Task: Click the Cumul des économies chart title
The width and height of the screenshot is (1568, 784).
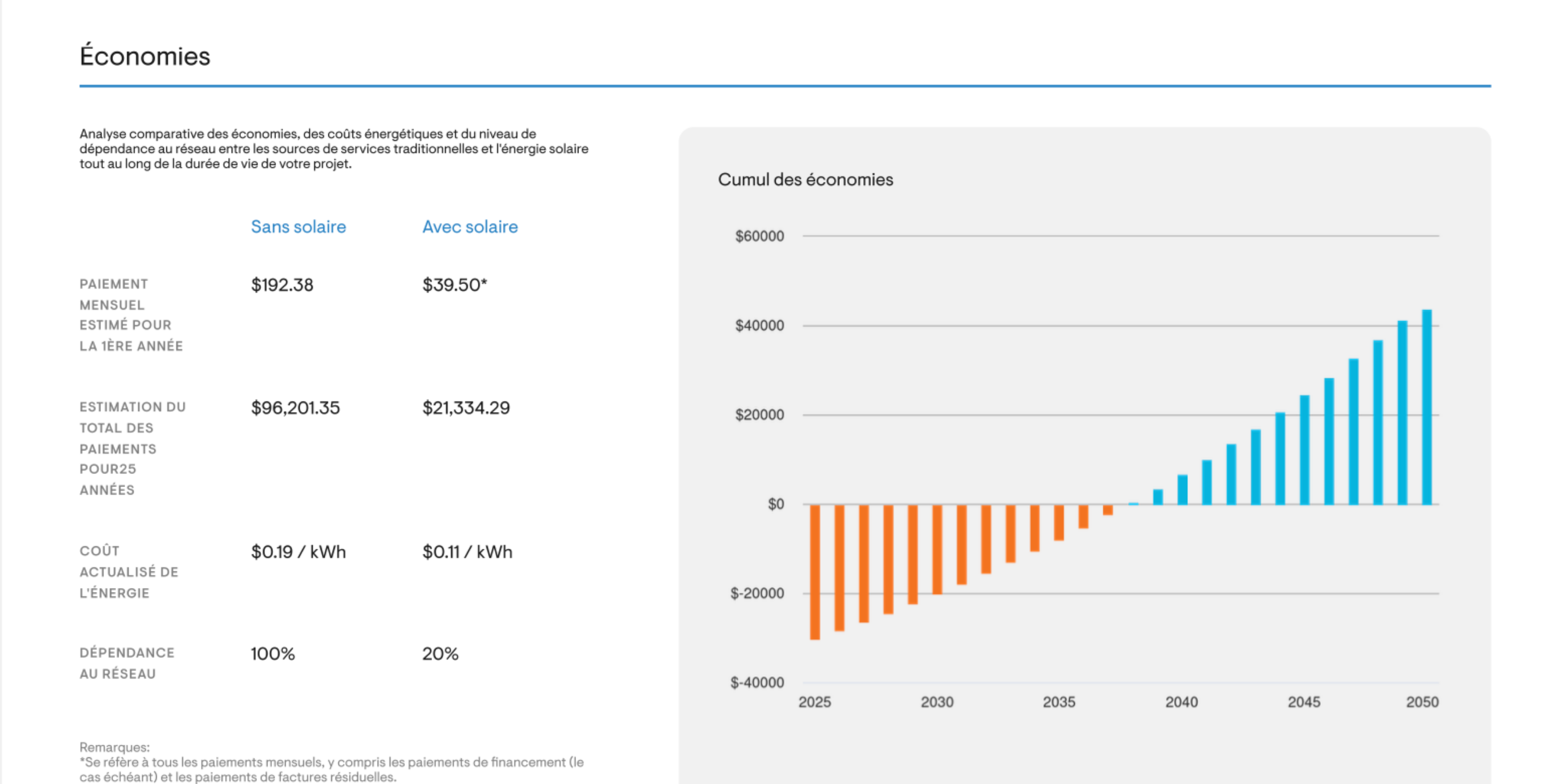Action: click(x=805, y=179)
